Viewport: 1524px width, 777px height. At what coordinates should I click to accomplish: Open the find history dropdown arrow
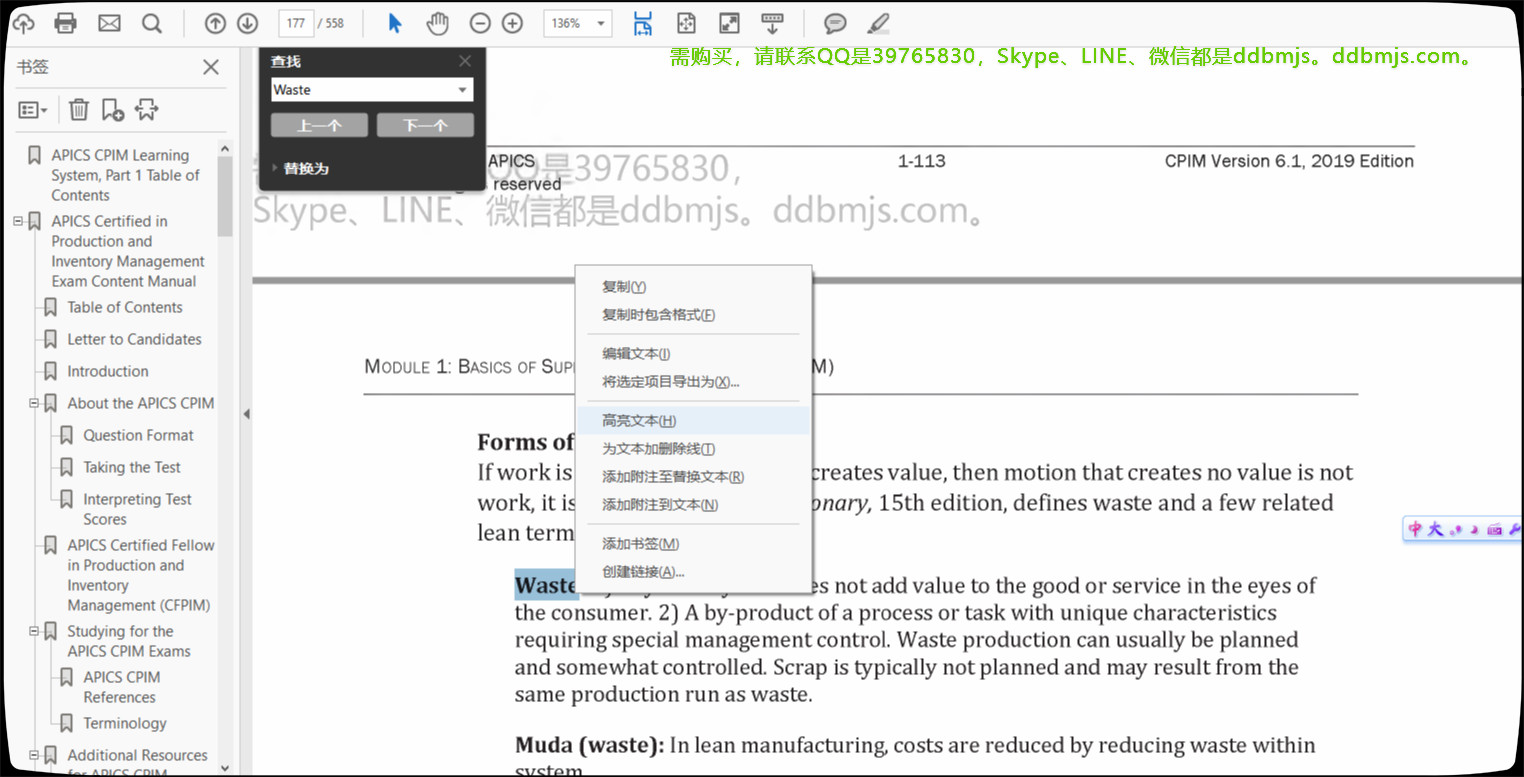pos(462,90)
